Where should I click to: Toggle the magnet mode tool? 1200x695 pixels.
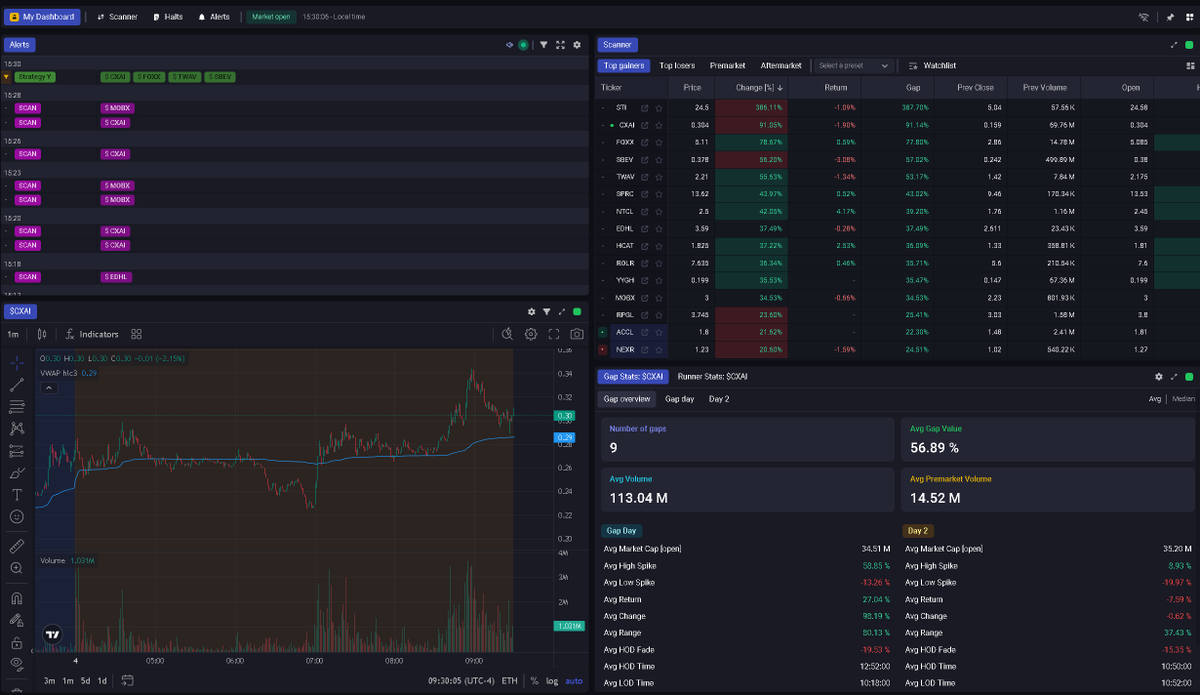pyautogui.click(x=17, y=598)
